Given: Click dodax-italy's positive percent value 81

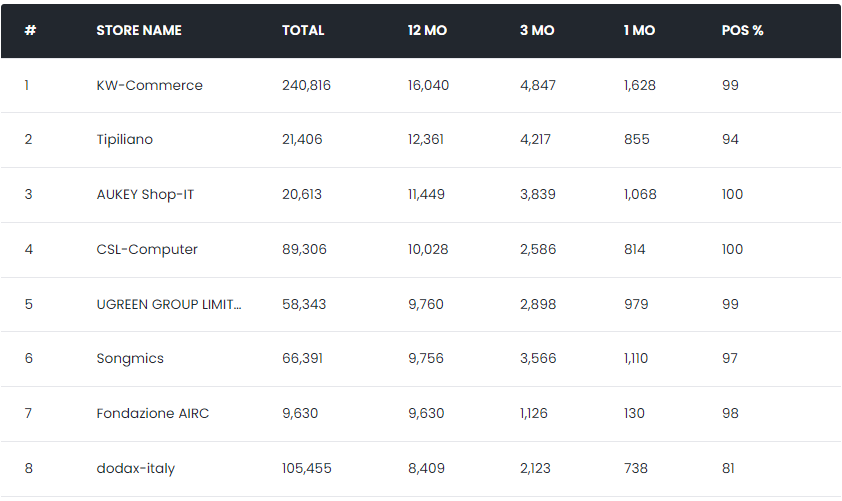Looking at the screenshot, I should pos(728,468).
